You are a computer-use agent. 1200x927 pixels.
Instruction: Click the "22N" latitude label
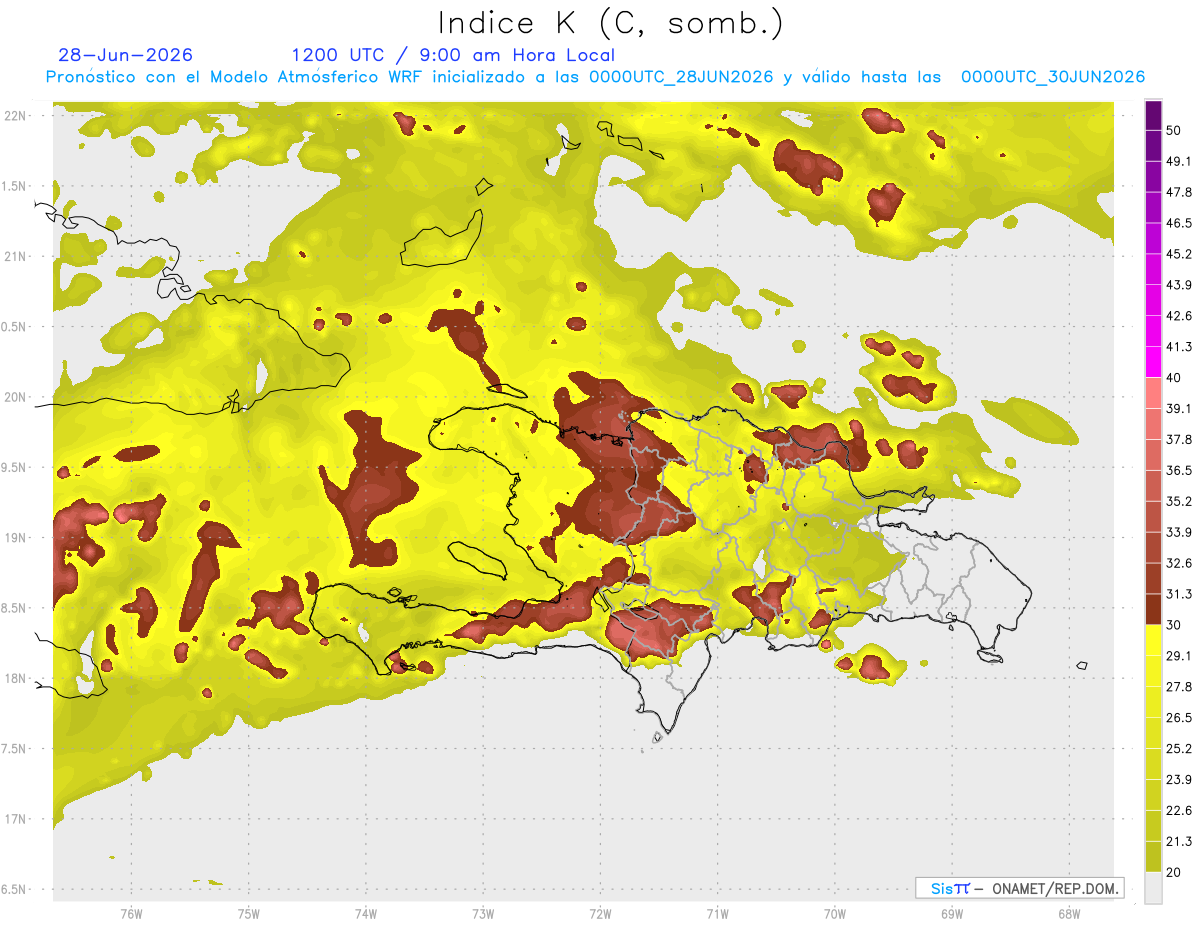tap(16, 116)
